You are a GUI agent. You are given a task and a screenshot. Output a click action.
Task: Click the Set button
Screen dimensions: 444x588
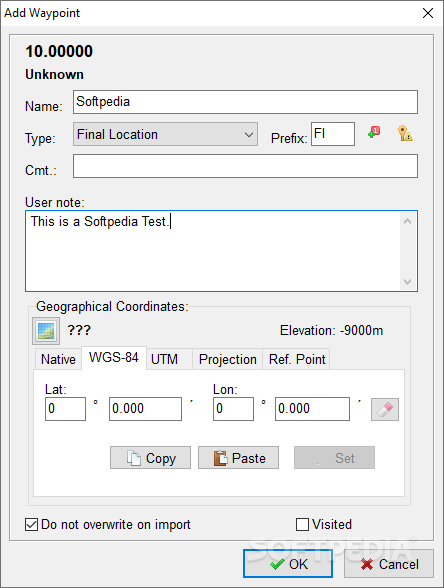tap(334, 458)
